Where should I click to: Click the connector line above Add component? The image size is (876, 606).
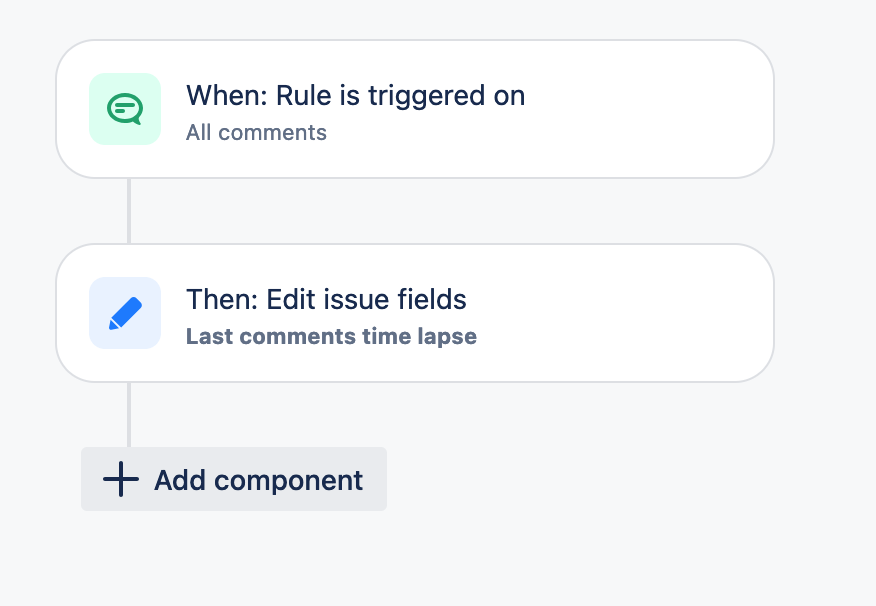pyautogui.click(x=129, y=415)
